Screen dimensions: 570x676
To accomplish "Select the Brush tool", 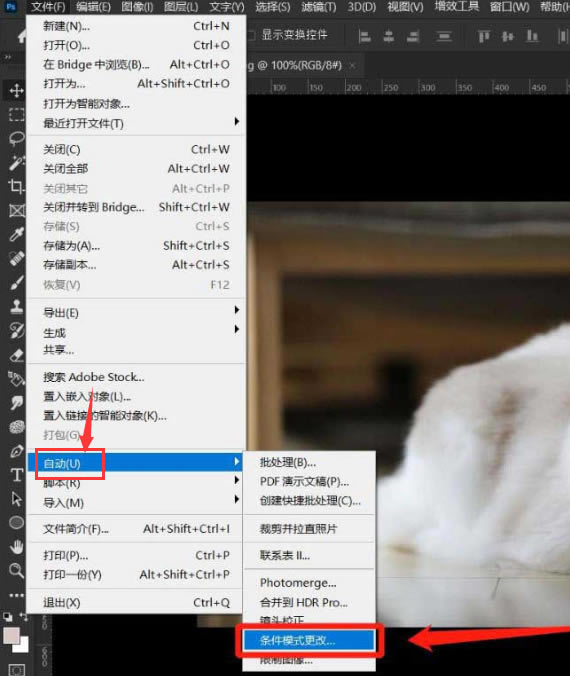I will 16,283.
